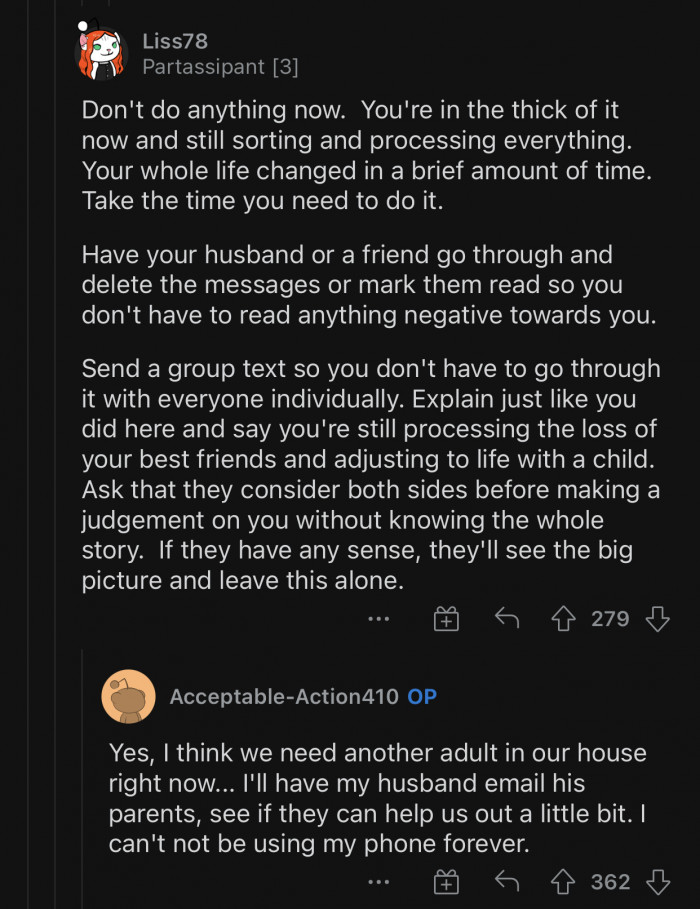Image resolution: width=700 pixels, height=909 pixels.
Task: Reply to the Acceptable-Action410 comment
Action: 507,881
